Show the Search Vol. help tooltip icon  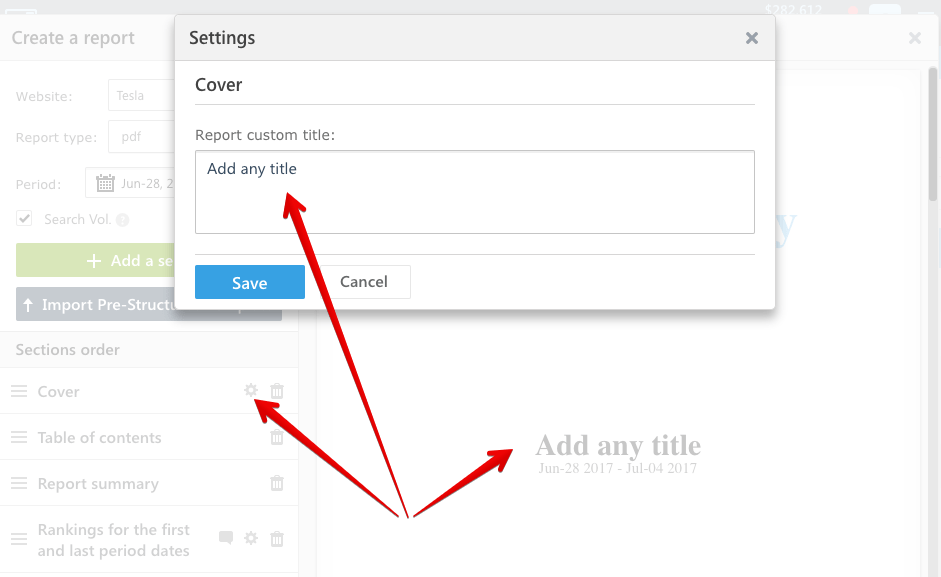[122, 220]
